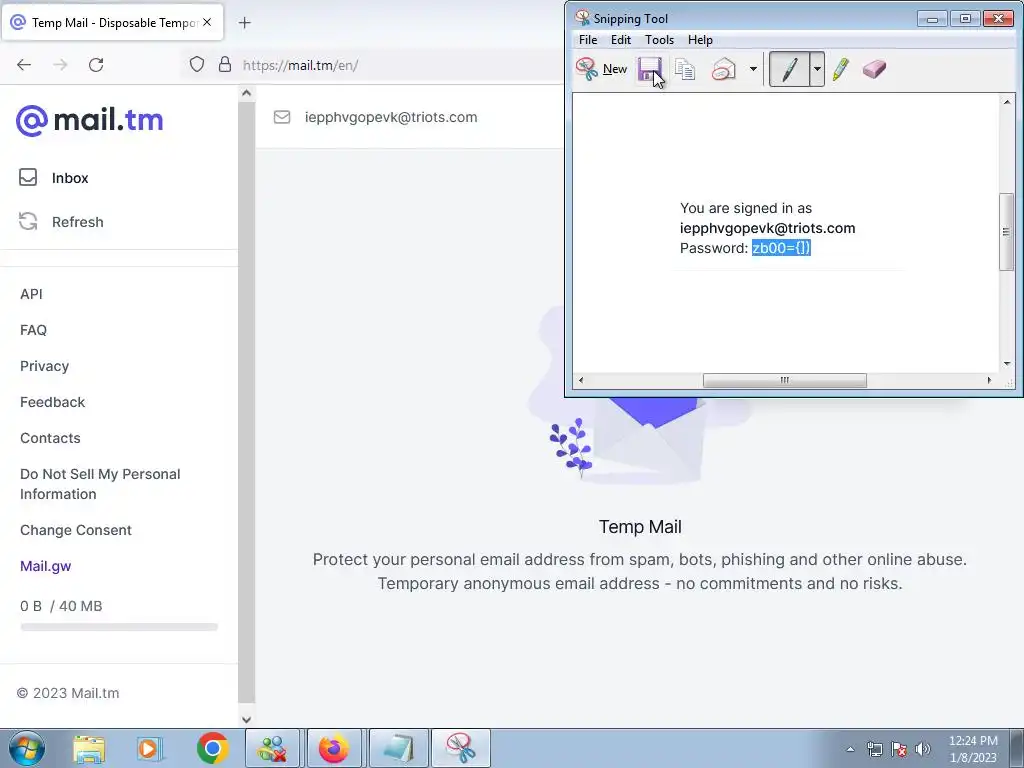Open Google Chrome from the taskbar
1024x768 pixels.
click(x=212, y=748)
